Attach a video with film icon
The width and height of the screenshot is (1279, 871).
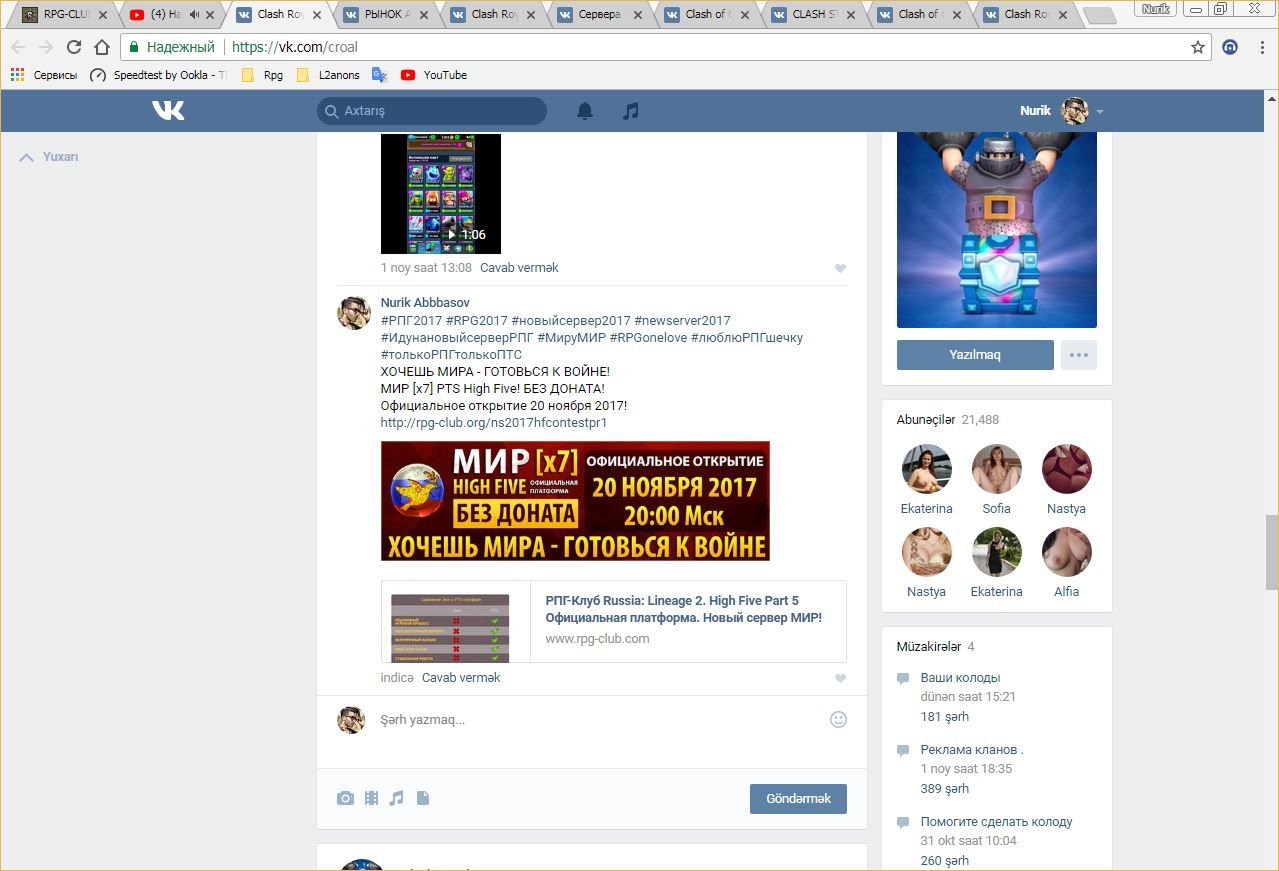(x=371, y=798)
